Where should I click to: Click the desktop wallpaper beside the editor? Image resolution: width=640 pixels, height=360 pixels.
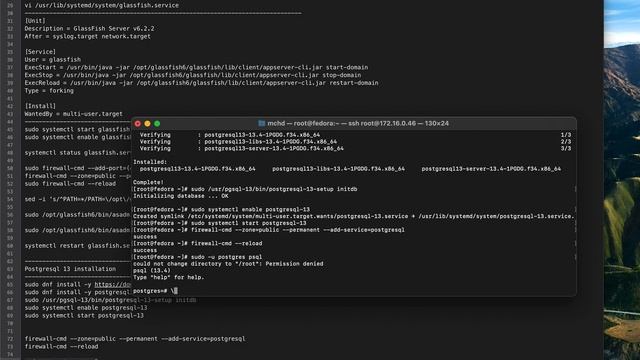click(622, 180)
